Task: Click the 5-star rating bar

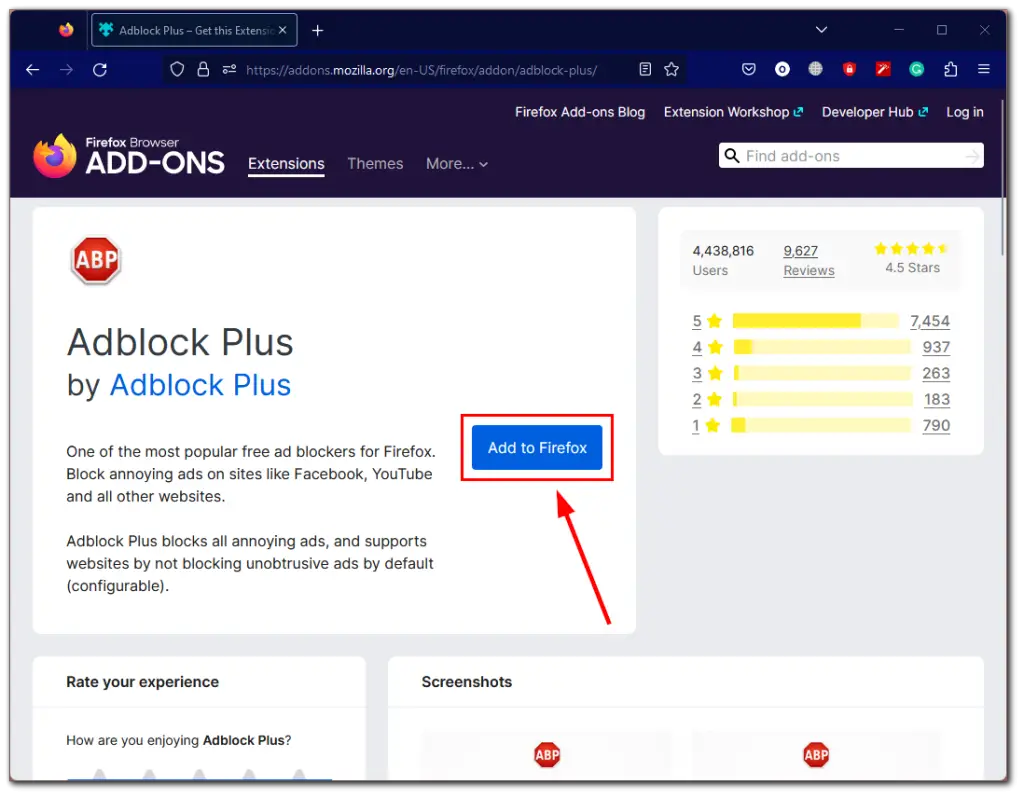Action: point(815,321)
